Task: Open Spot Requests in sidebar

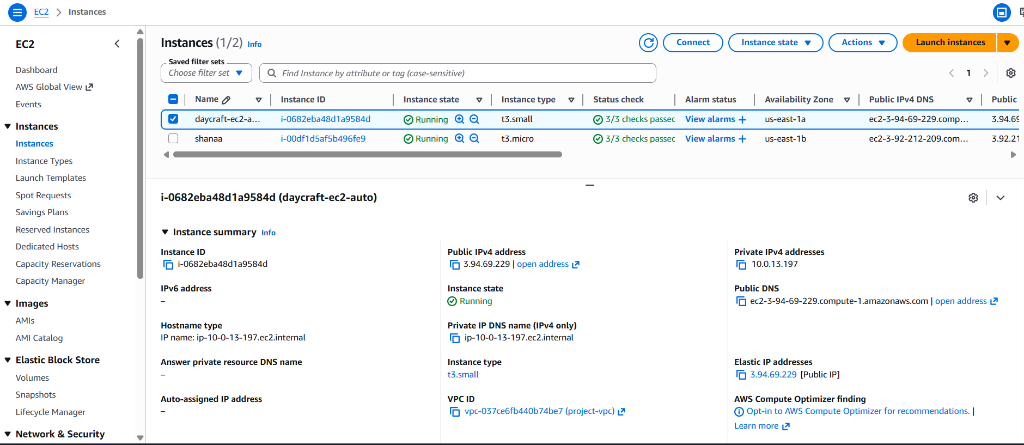Action: tap(43, 195)
